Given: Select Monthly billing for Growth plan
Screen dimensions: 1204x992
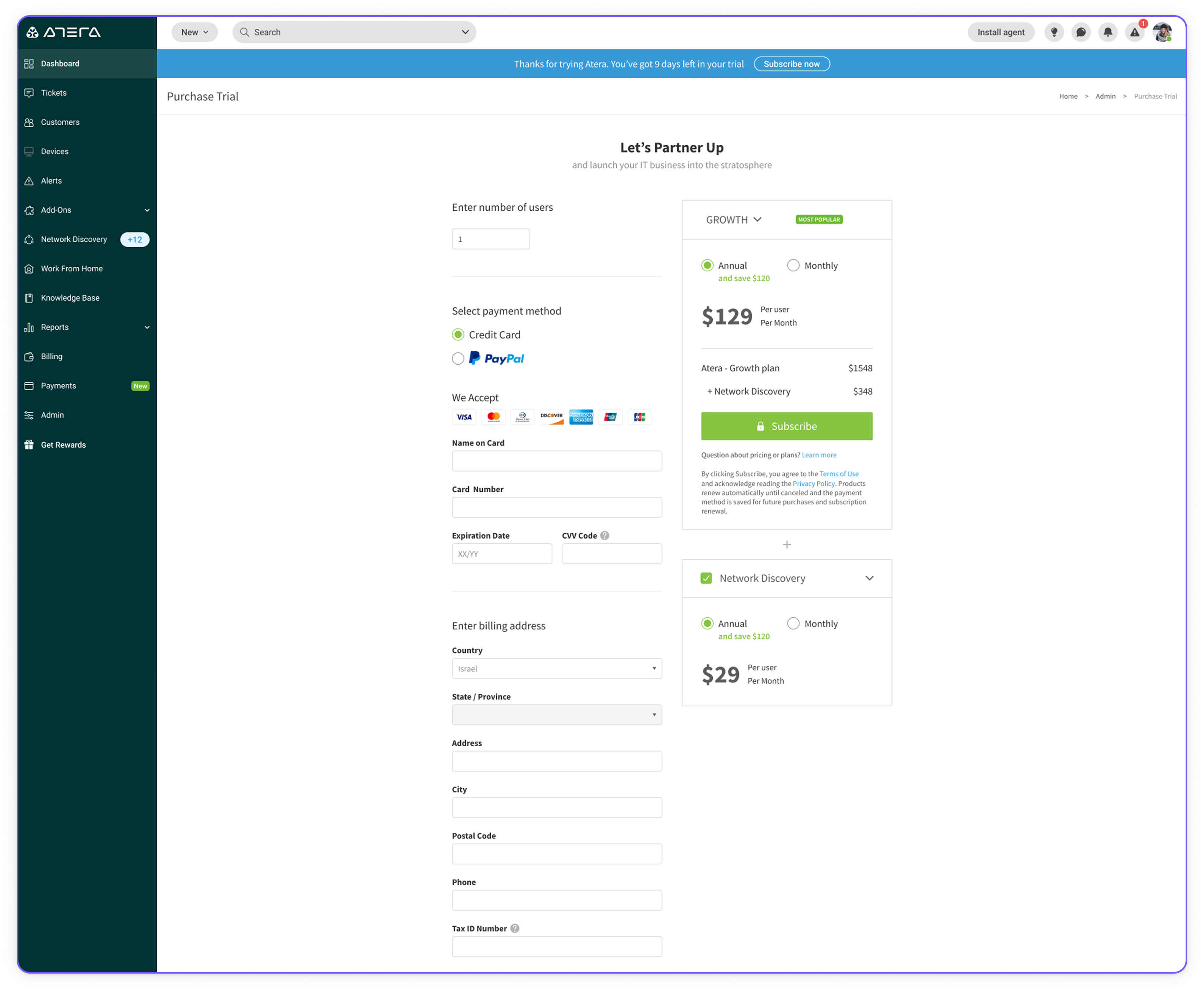Looking at the screenshot, I should [793, 265].
